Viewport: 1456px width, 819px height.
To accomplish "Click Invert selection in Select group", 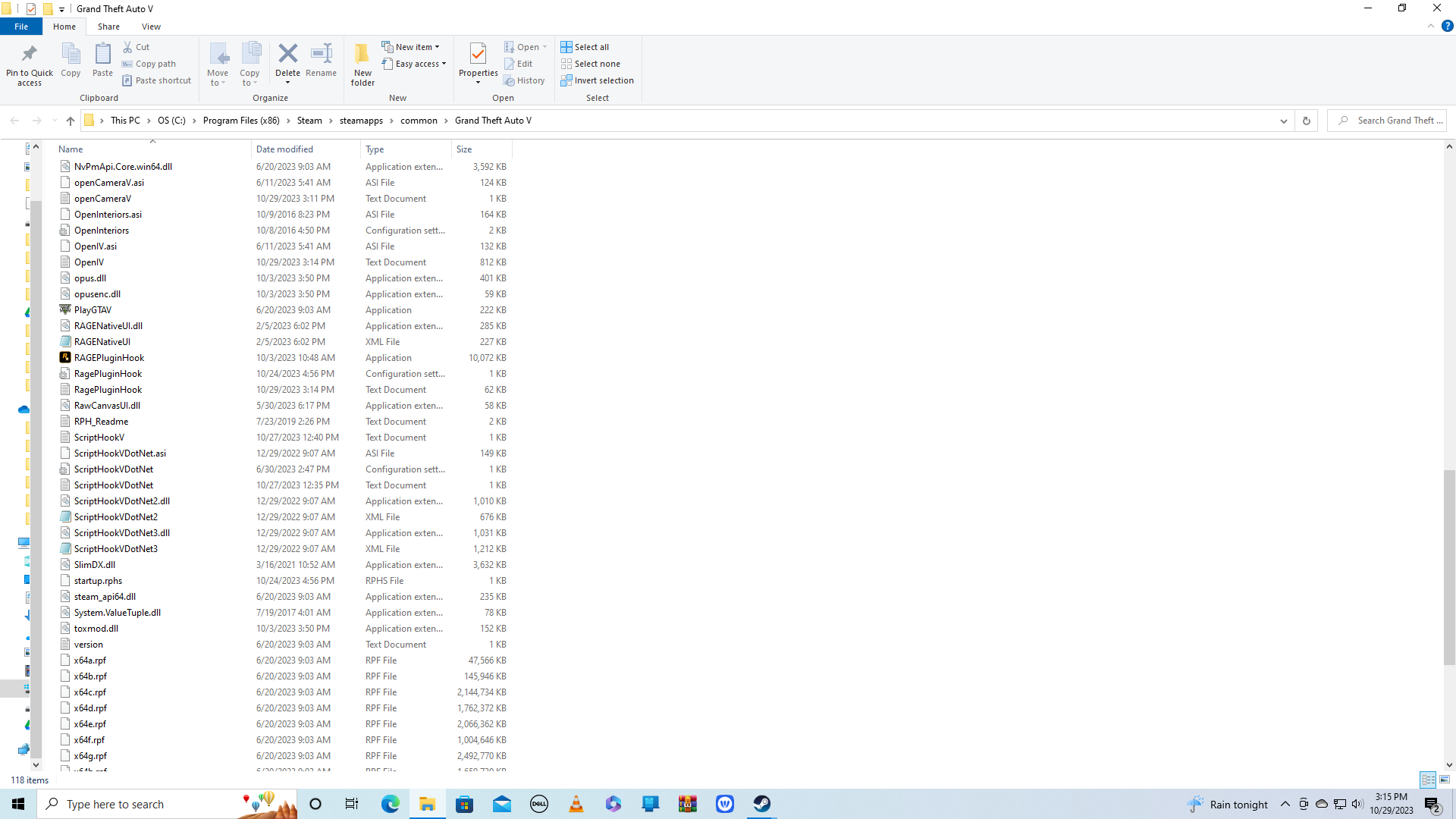I will pyautogui.click(x=597, y=80).
